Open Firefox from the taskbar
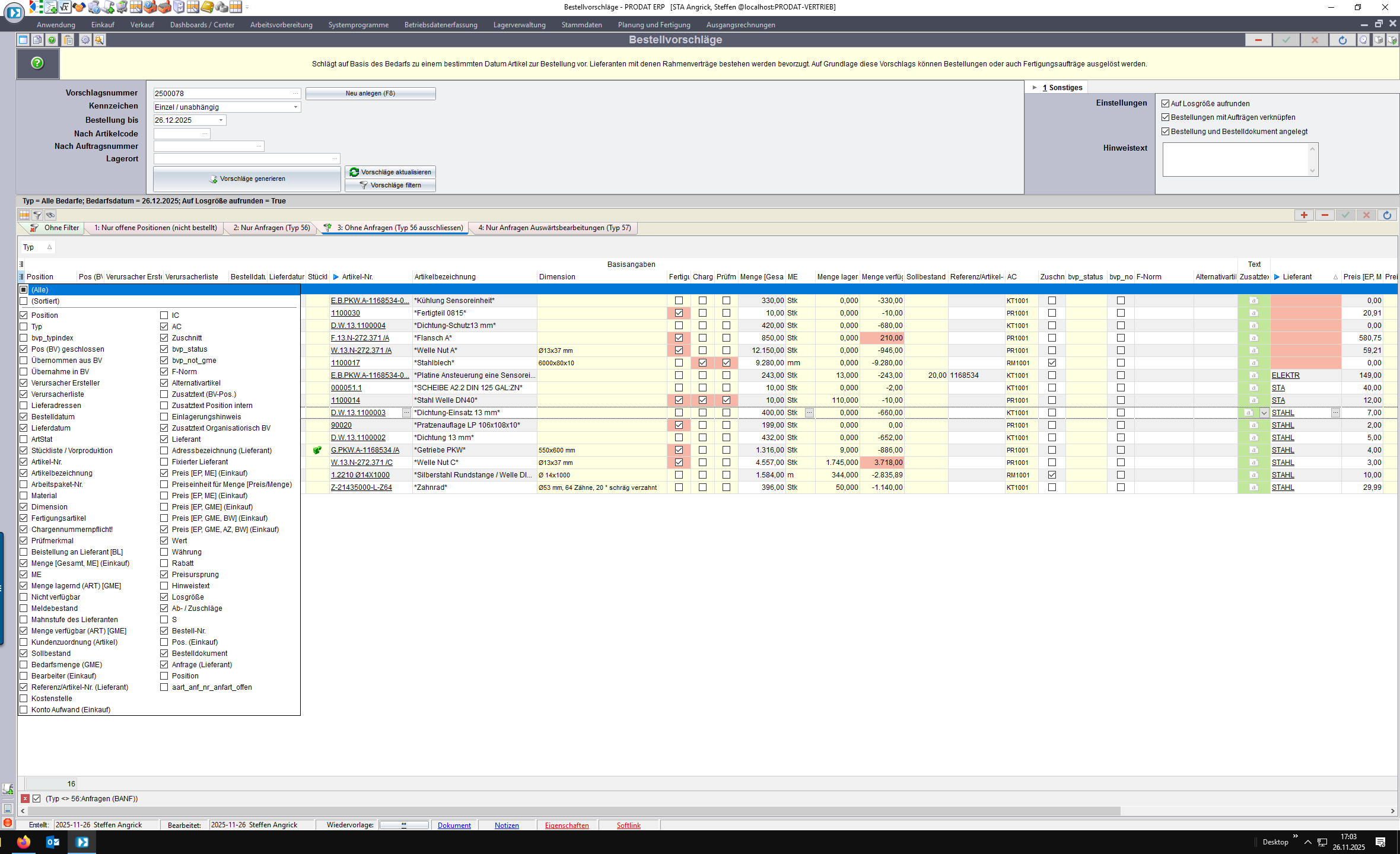Image resolution: width=1400 pixels, height=854 pixels. coord(23,842)
